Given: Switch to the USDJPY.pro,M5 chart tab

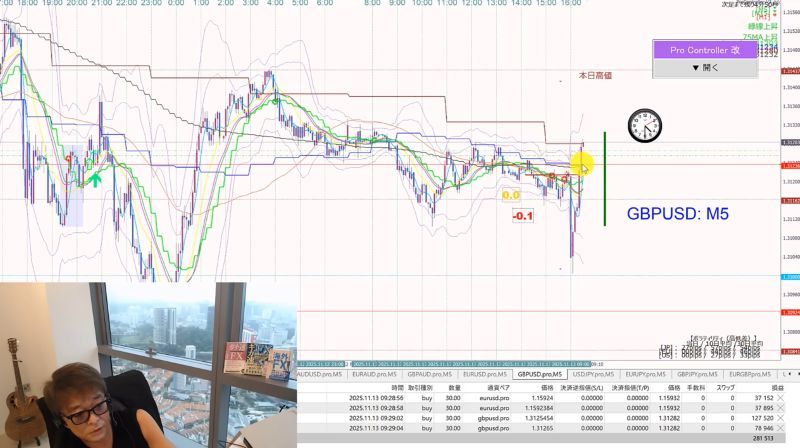Looking at the screenshot, I should [x=592, y=375].
